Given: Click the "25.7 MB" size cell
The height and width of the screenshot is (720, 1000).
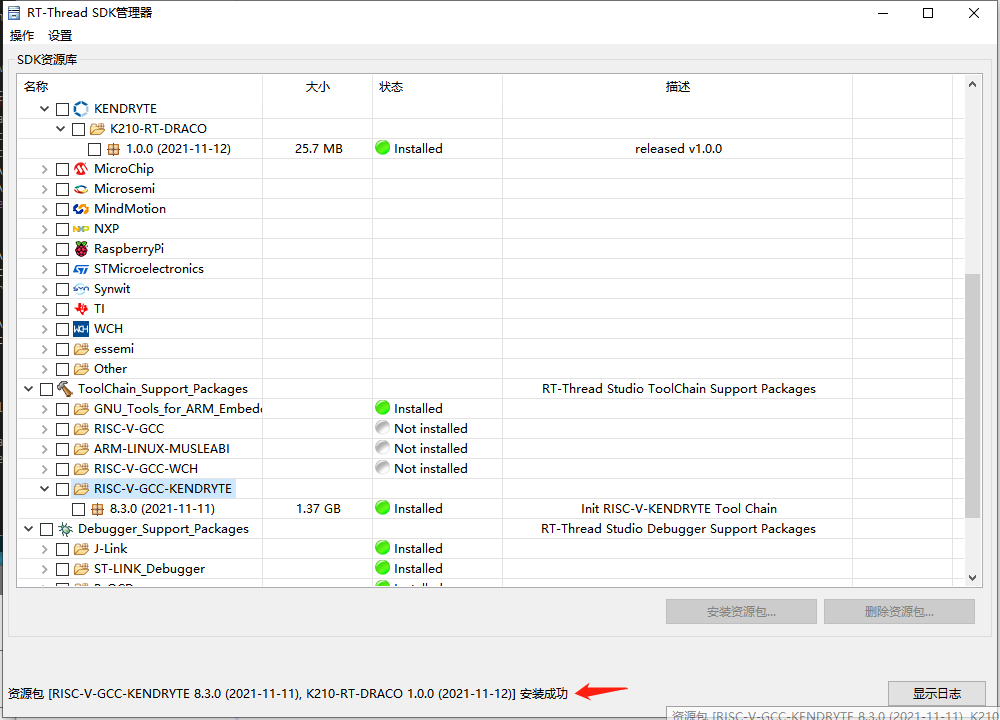Looking at the screenshot, I should (x=318, y=149).
